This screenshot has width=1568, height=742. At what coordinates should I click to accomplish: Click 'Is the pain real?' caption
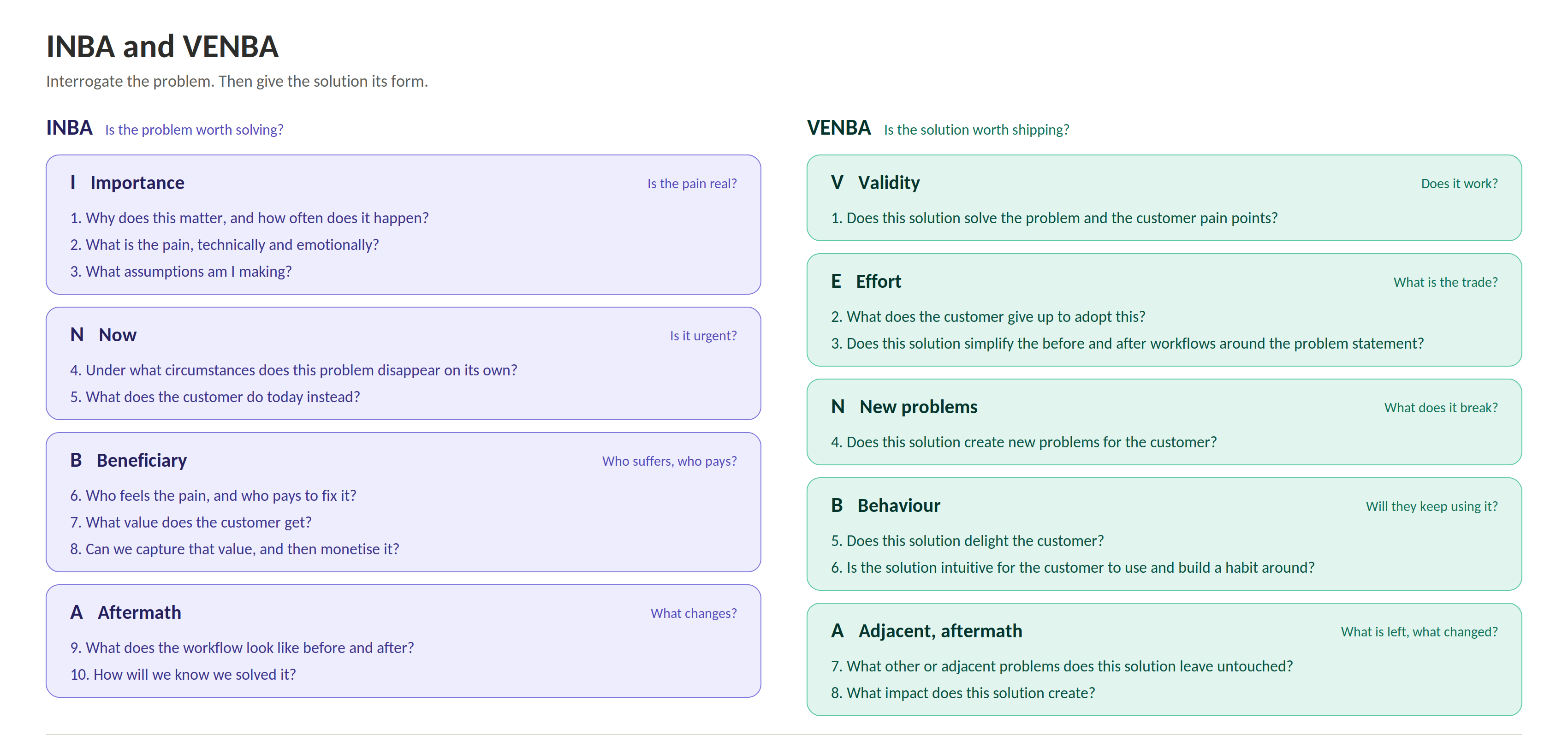point(691,183)
